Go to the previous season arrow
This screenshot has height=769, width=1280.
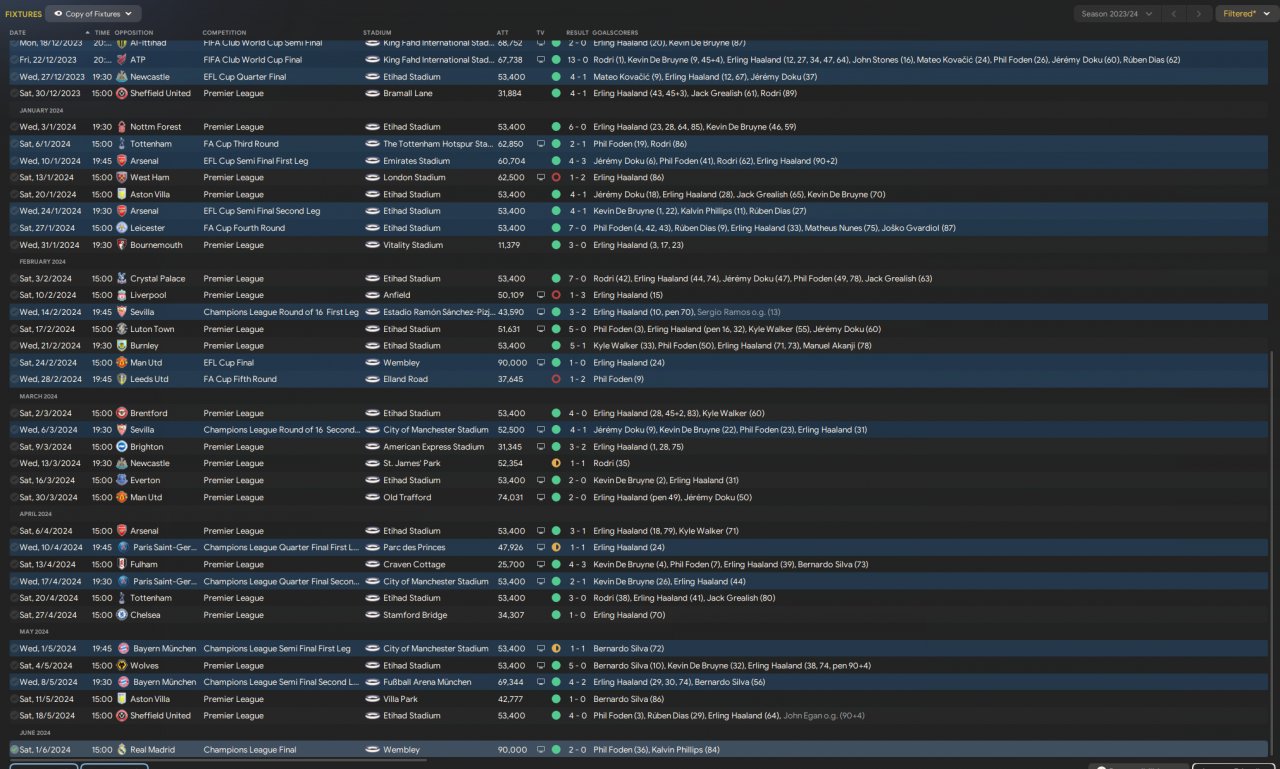tap(1176, 14)
